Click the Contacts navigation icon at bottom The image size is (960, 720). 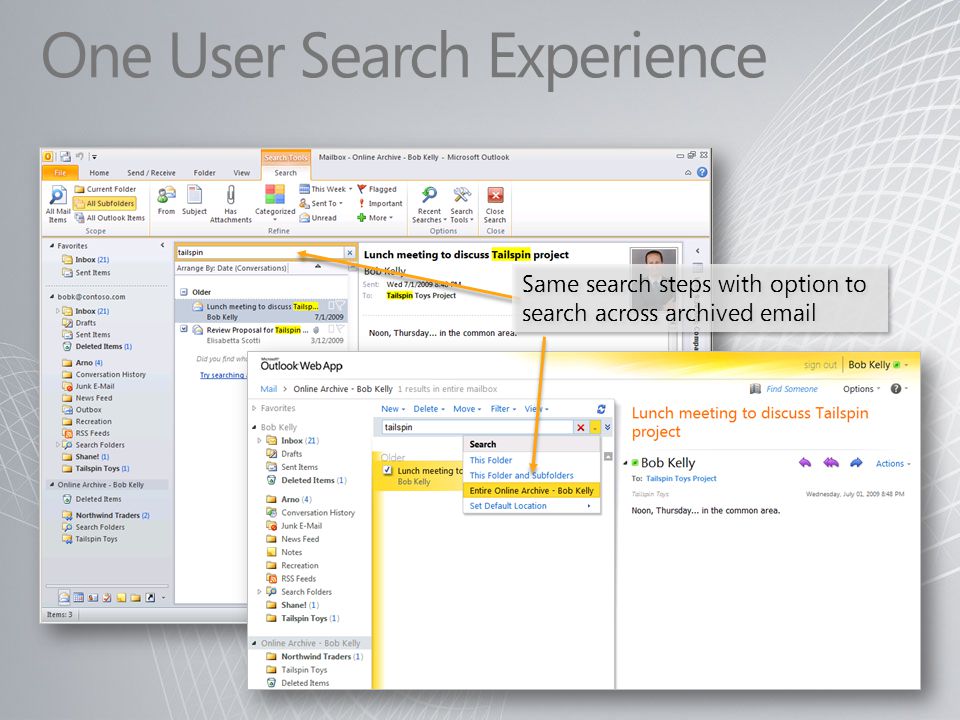click(x=92, y=598)
